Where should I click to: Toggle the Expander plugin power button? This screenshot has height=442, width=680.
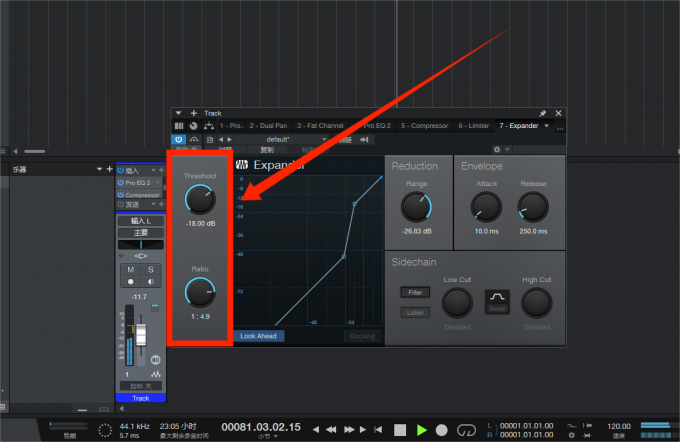[178, 139]
